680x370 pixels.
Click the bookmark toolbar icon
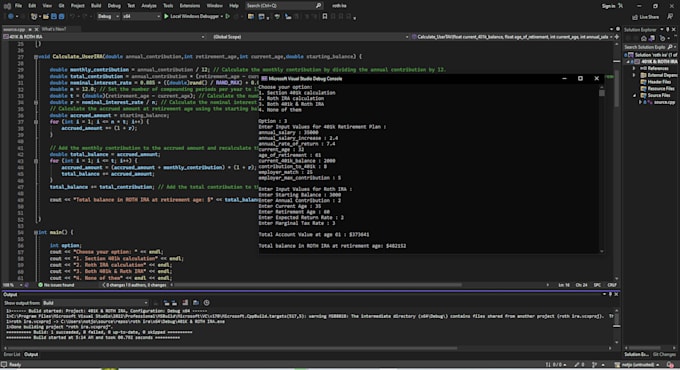click(x=325, y=16)
